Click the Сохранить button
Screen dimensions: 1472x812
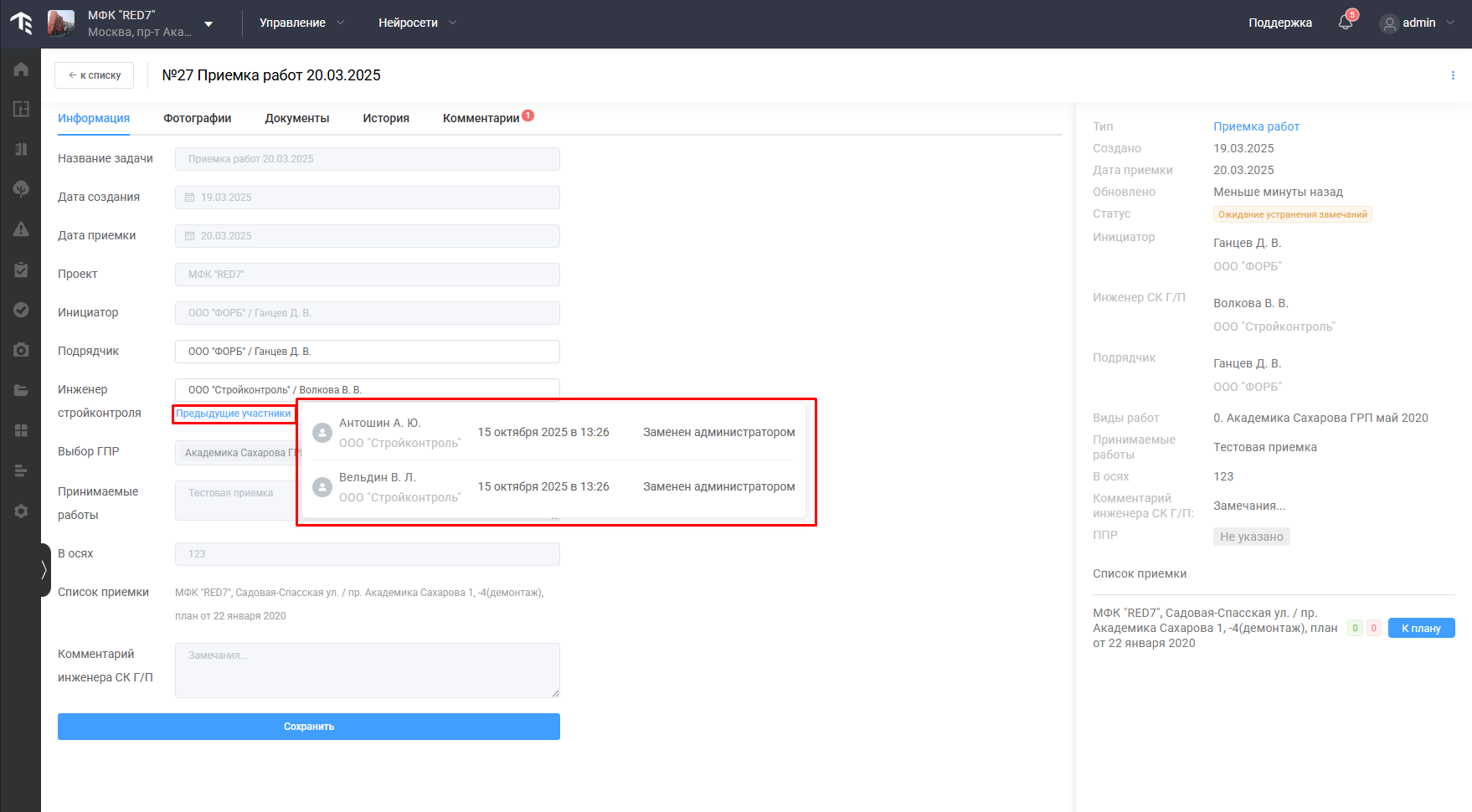pyautogui.click(x=308, y=727)
